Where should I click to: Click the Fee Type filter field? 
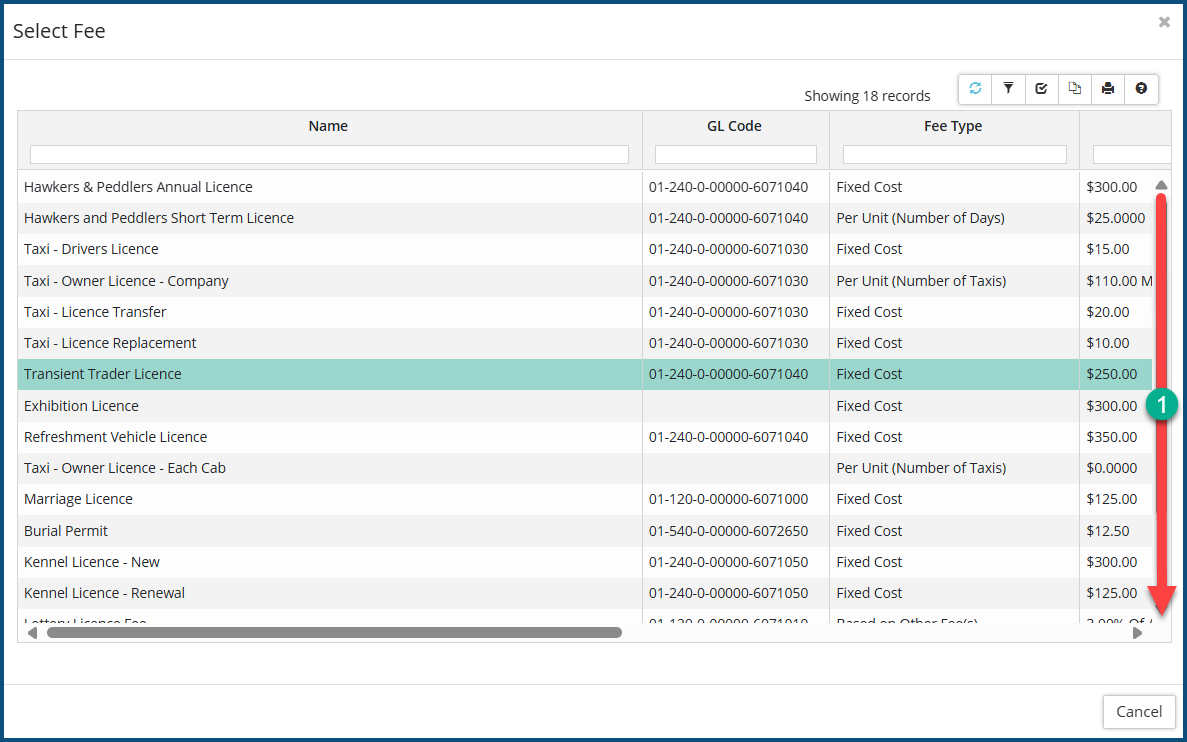(954, 155)
